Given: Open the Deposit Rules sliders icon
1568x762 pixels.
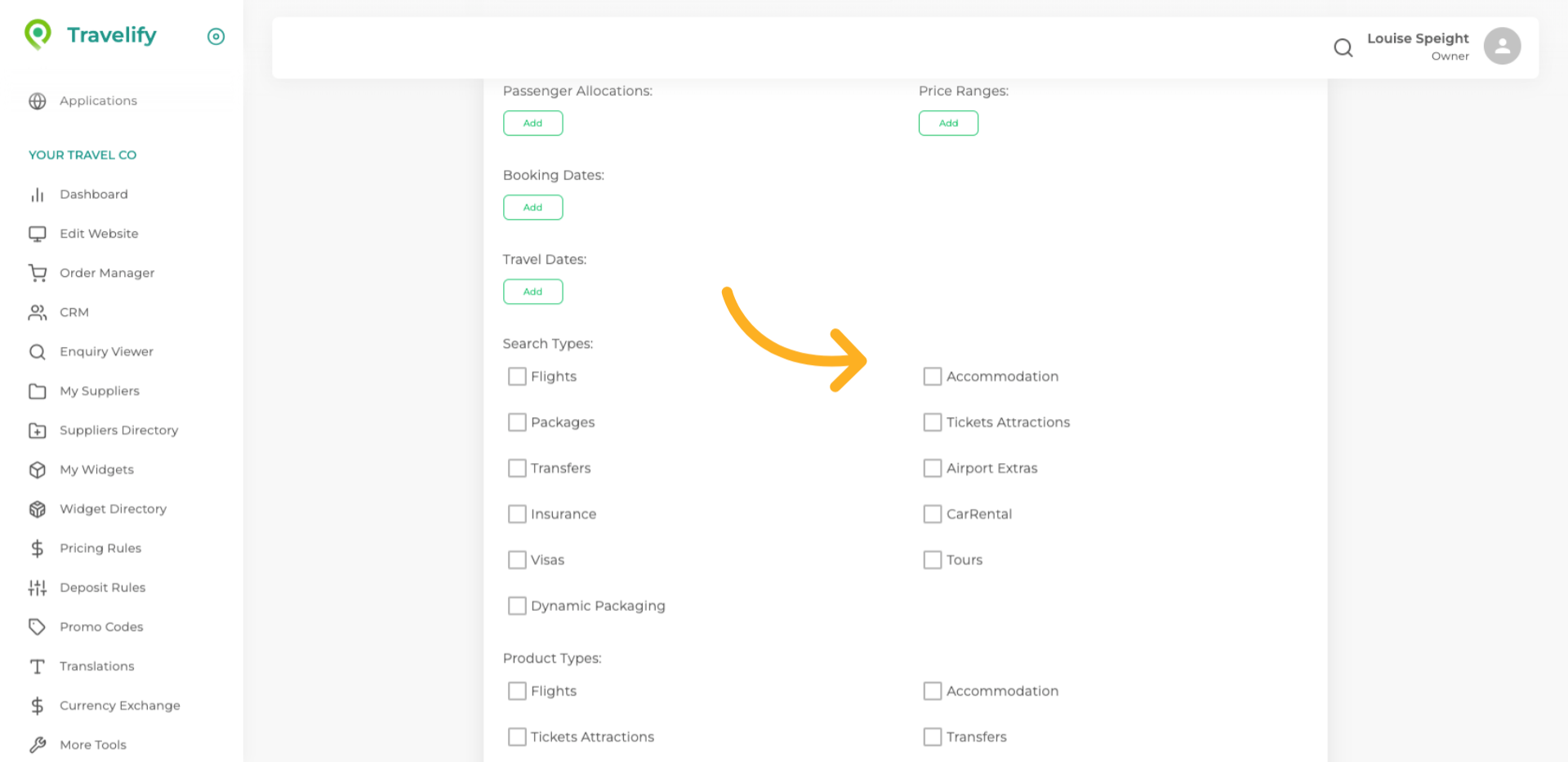Looking at the screenshot, I should click(38, 587).
